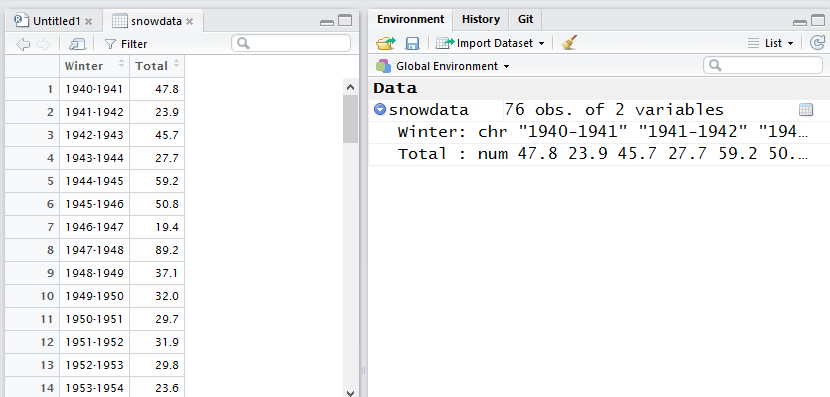830x397 pixels.
Task: Click the data viewer scroll up arrow
Action: 350,87
